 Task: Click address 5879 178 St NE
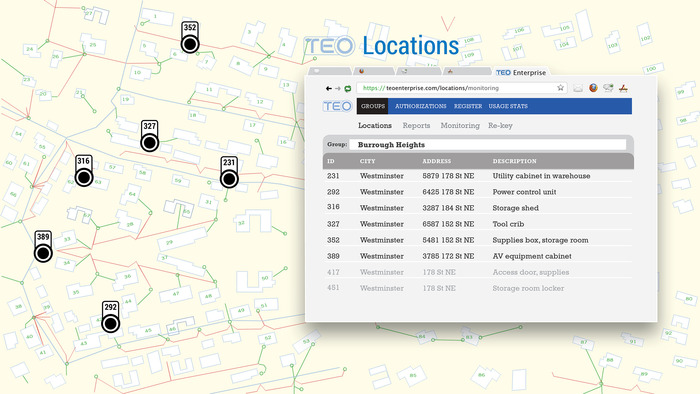tap(448, 176)
